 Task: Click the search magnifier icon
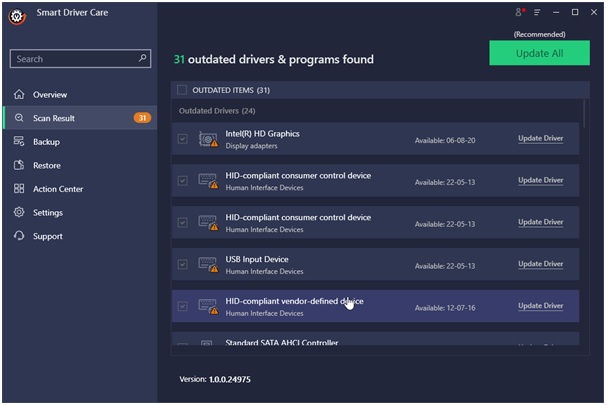tap(143, 59)
